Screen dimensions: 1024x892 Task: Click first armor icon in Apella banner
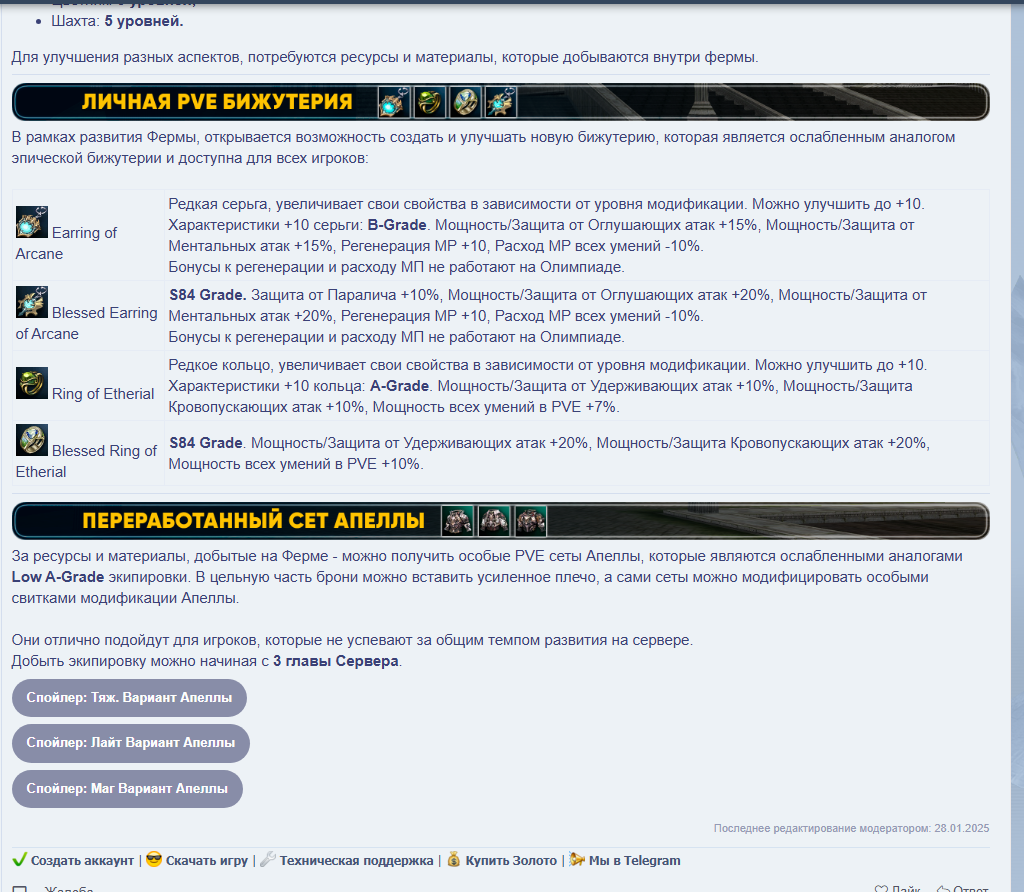pyautogui.click(x=458, y=521)
